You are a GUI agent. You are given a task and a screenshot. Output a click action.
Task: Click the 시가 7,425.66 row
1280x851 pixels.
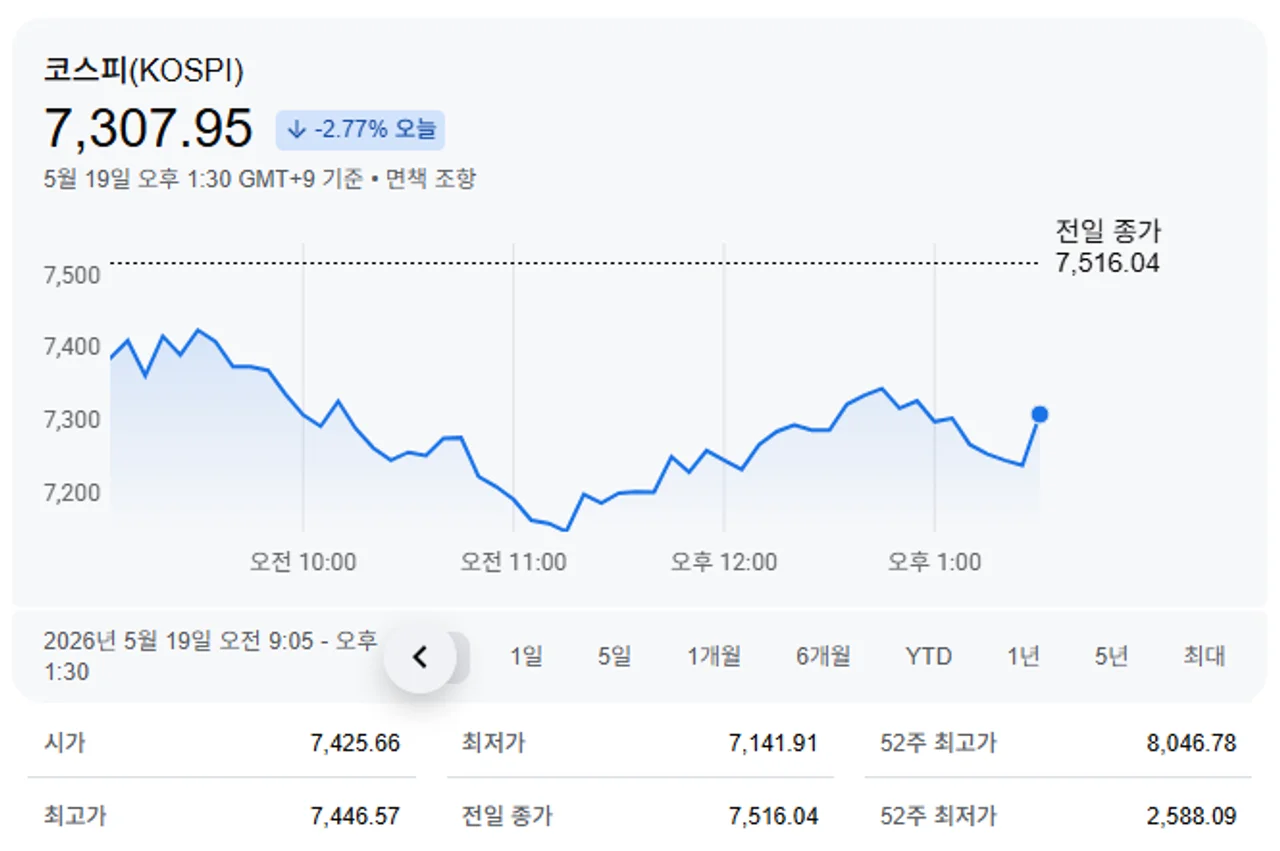[222, 743]
